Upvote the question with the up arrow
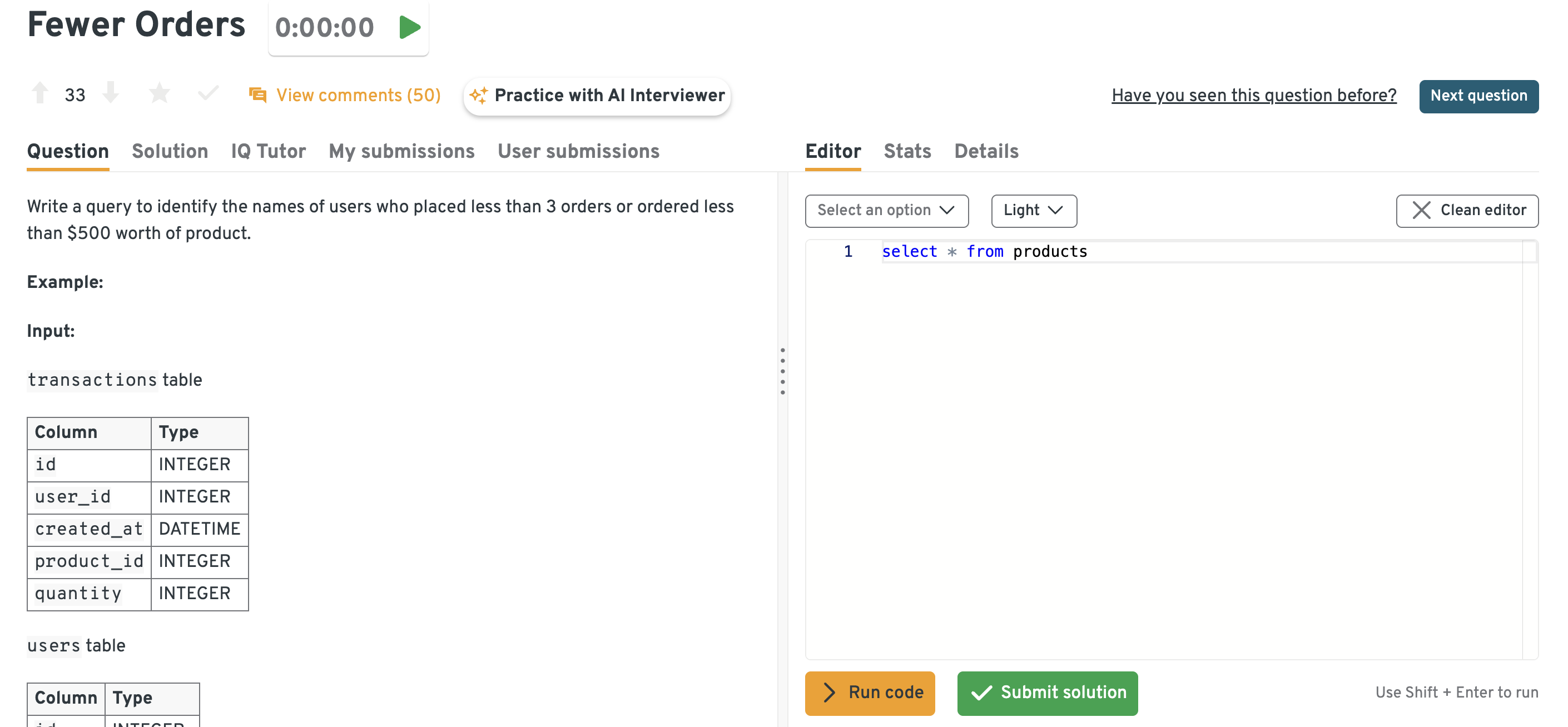The image size is (1568, 727). click(x=40, y=94)
